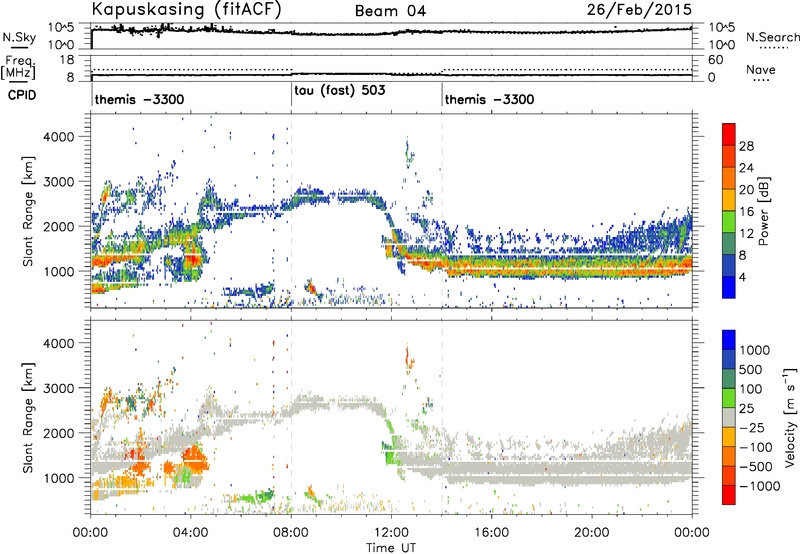Click the '-25' tick on the Velocity scale

coord(750,427)
